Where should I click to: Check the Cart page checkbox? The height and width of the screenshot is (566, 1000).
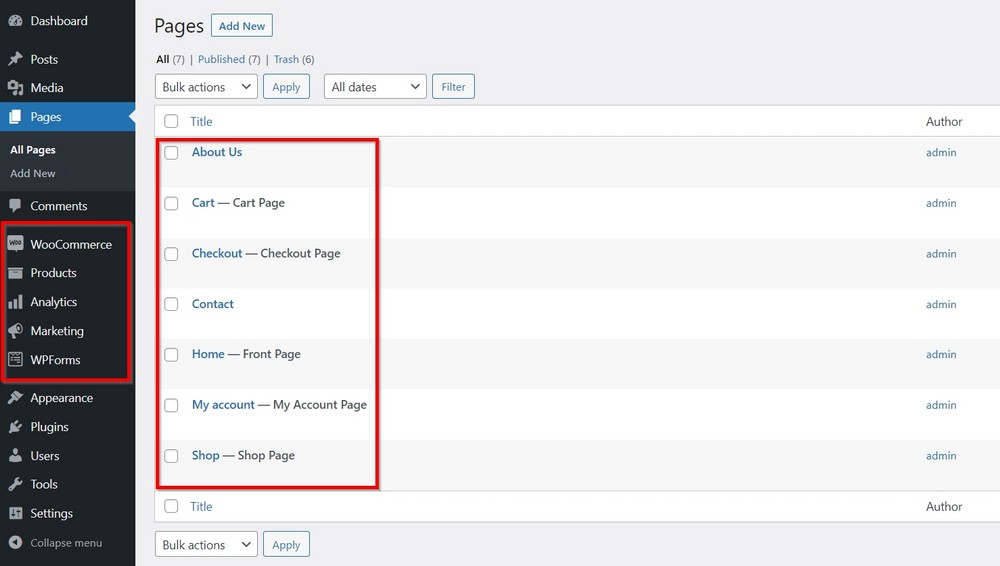tap(171, 203)
